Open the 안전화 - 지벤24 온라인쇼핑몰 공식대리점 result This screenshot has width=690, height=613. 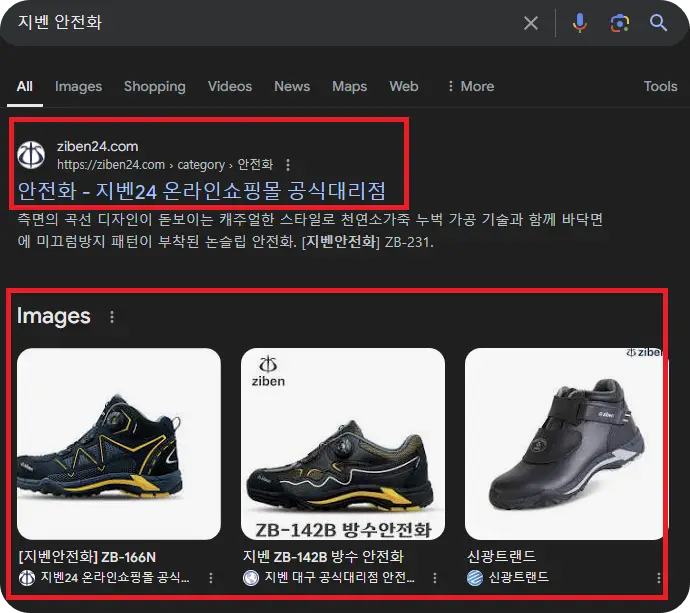(x=202, y=191)
